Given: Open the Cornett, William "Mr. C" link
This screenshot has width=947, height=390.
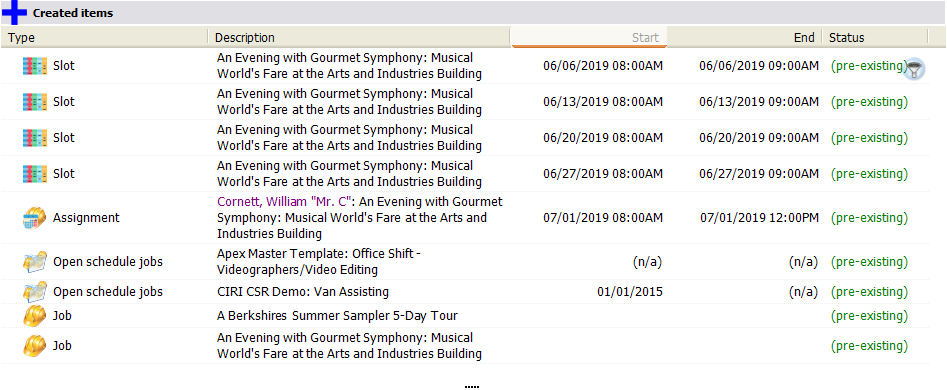Looking at the screenshot, I should (x=284, y=202).
